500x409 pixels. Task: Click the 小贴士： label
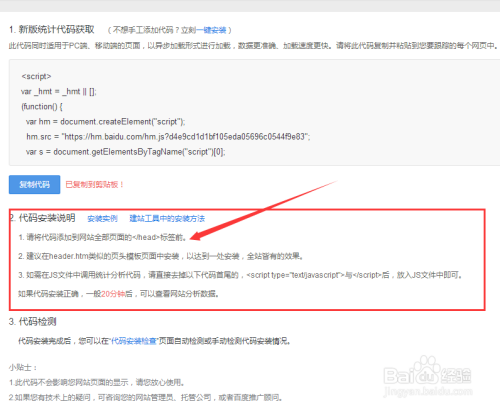[x=23, y=368]
